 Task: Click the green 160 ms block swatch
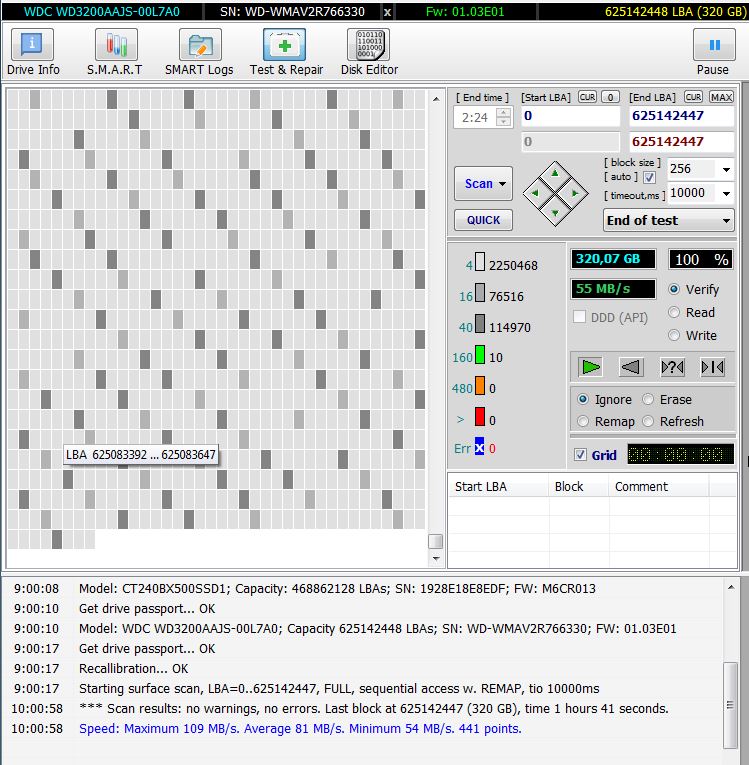tap(480, 355)
